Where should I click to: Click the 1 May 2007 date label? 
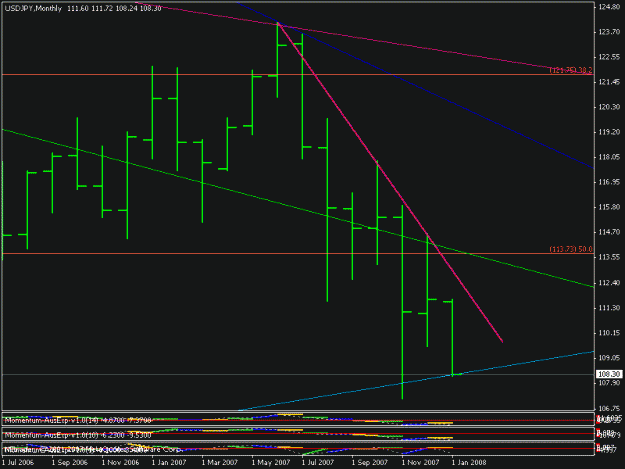pos(271,463)
